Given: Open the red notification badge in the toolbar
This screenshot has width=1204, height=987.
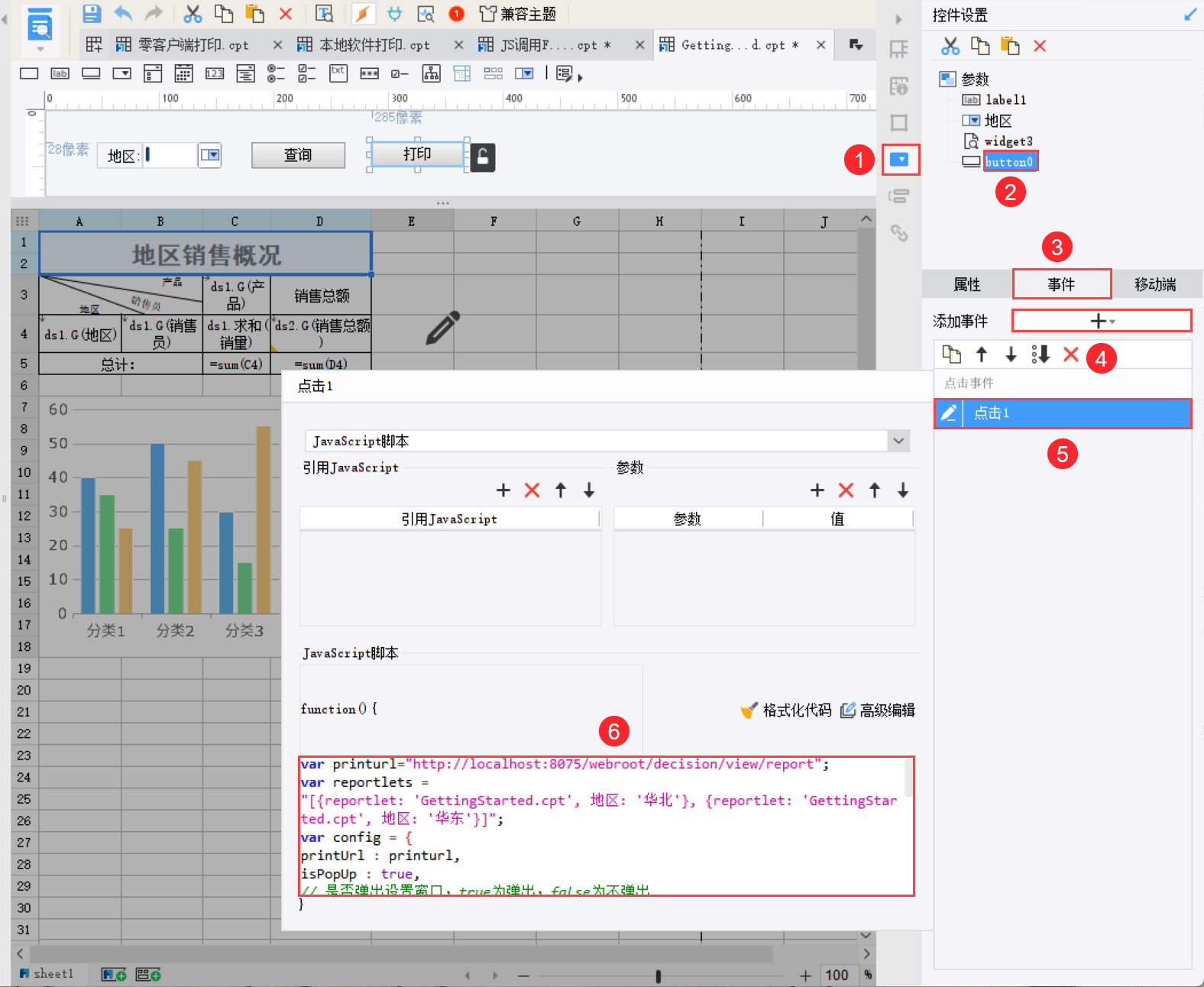Looking at the screenshot, I should click(456, 13).
